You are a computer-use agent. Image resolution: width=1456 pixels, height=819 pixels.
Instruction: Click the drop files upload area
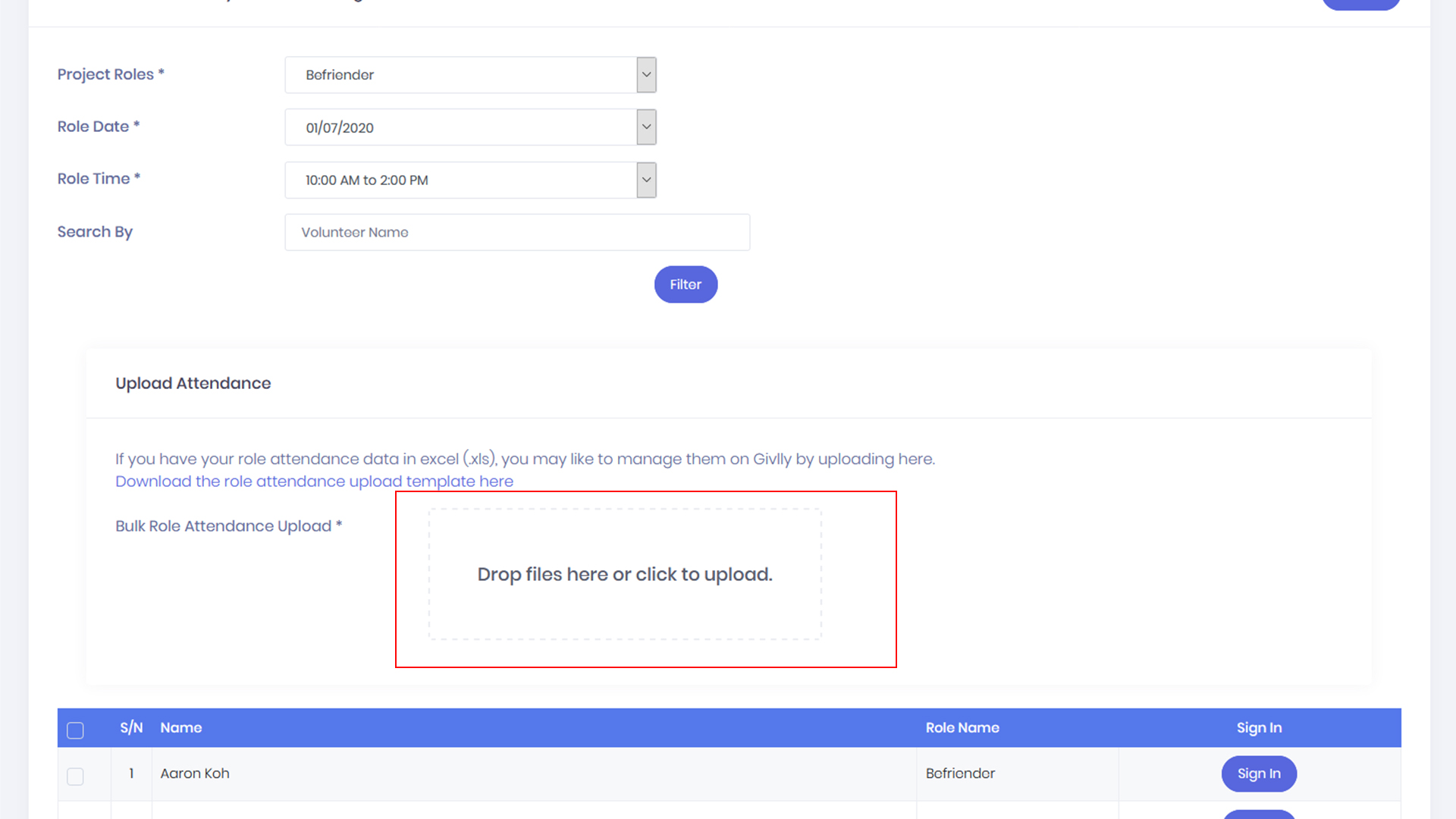(624, 574)
